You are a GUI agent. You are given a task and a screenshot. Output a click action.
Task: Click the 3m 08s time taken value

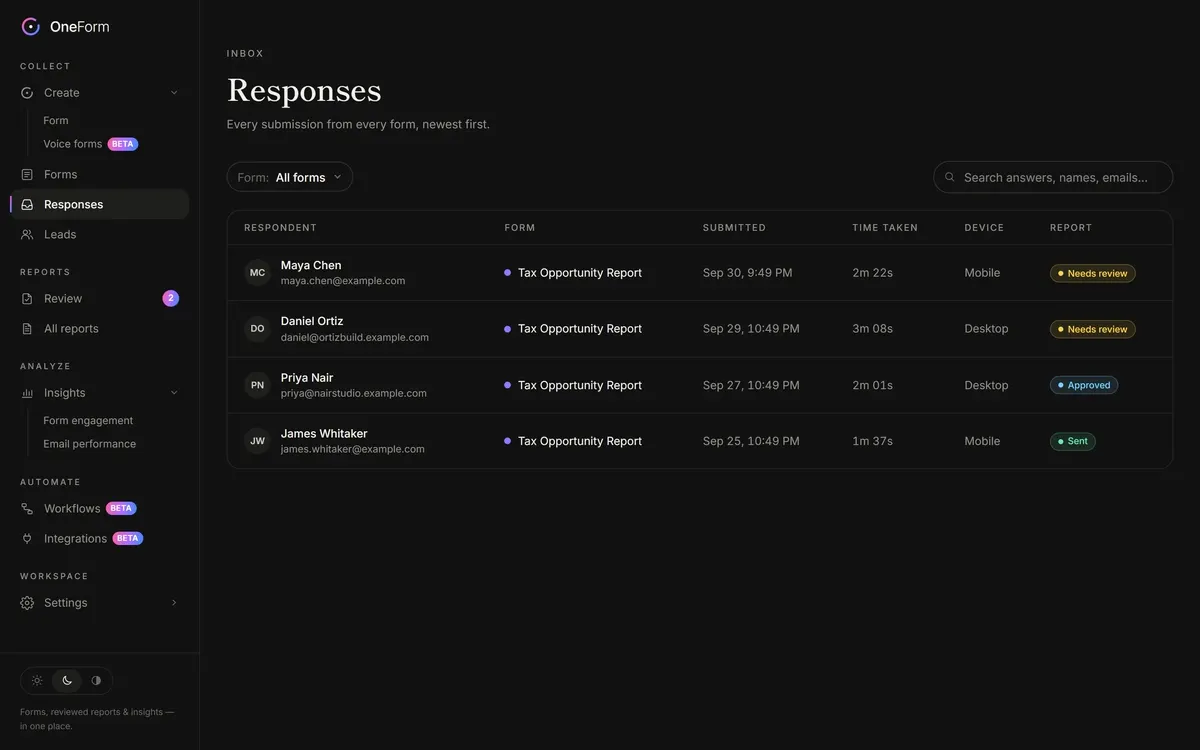pos(873,329)
